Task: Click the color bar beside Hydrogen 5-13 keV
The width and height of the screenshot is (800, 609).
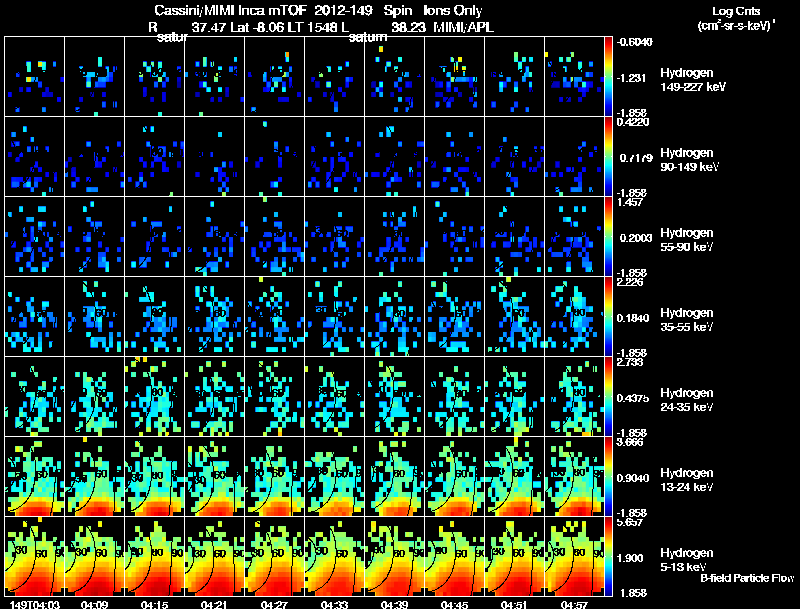Action: tap(608, 556)
